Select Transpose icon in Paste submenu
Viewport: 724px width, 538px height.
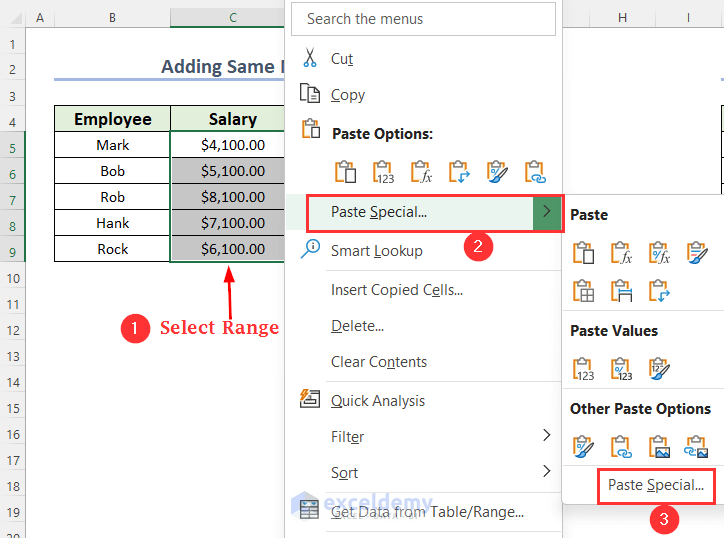coord(659,291)
